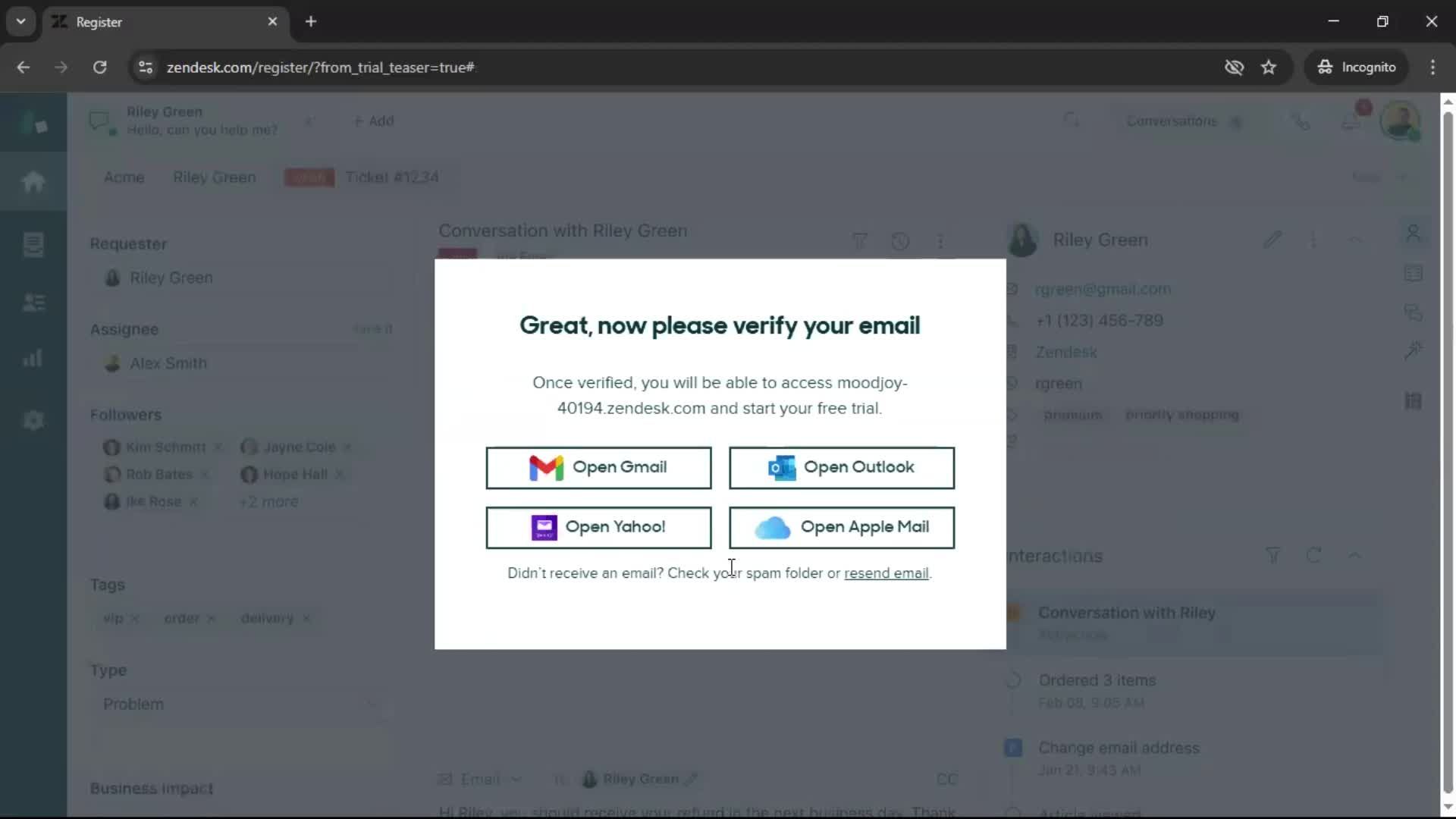Refresh the Interactions list
The height and width of the screenshot is (819, 1456).
tap(1314, 556)
